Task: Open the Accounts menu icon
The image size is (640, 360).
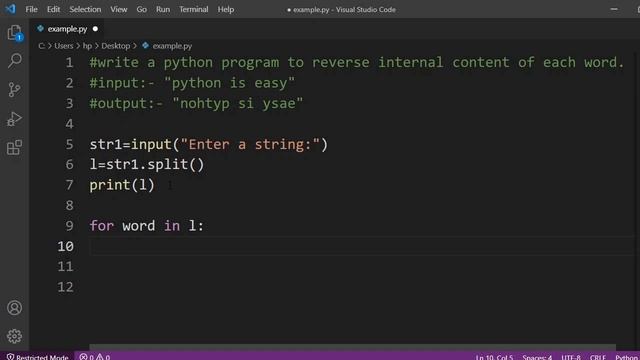Action: pyautogui.click(x=14, y=308)
